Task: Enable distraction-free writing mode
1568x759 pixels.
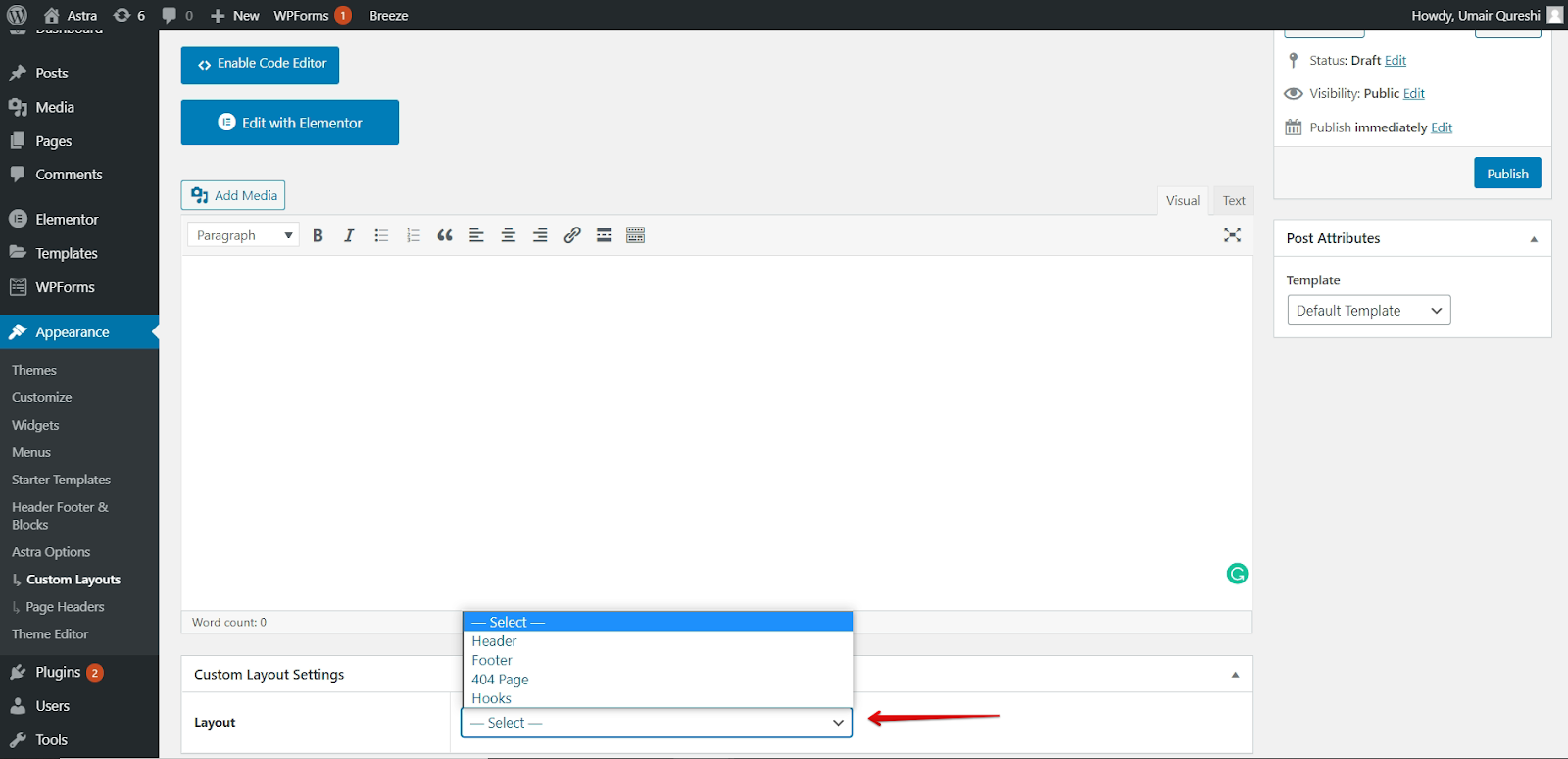Action: point(1233,235)
